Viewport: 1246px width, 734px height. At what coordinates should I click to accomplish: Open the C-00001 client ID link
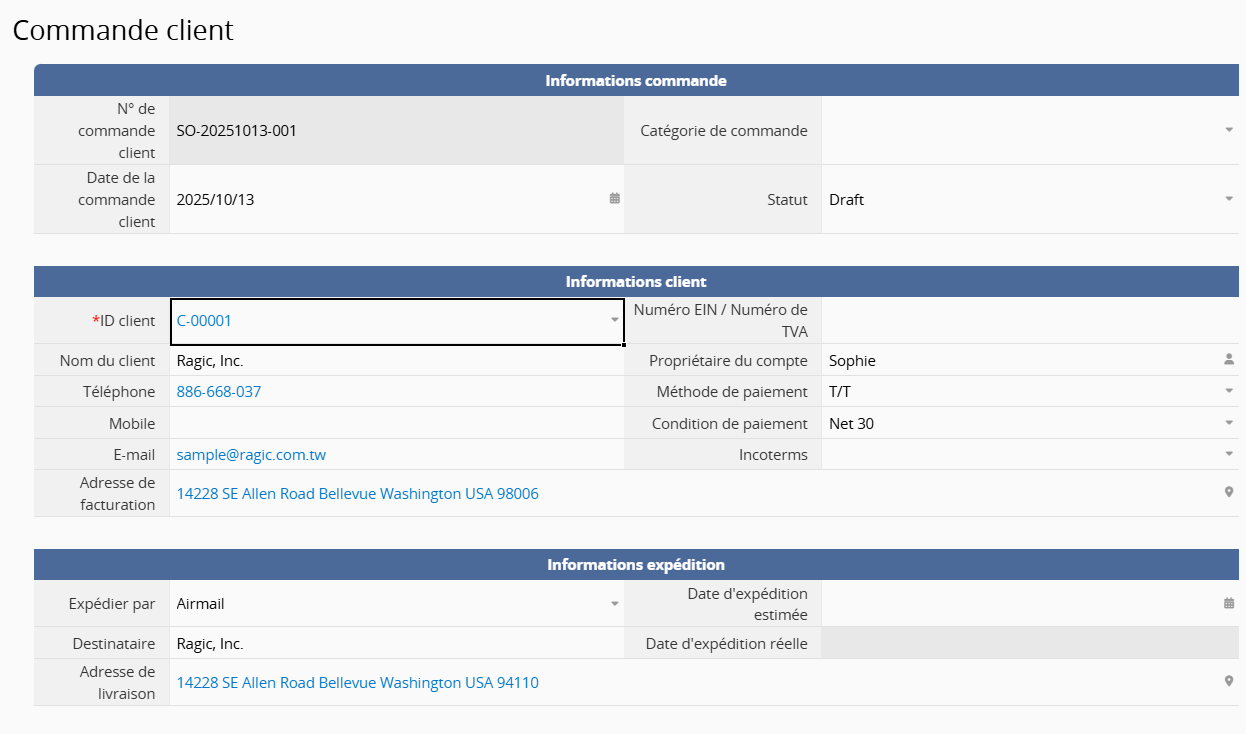[x=204, y=321]
